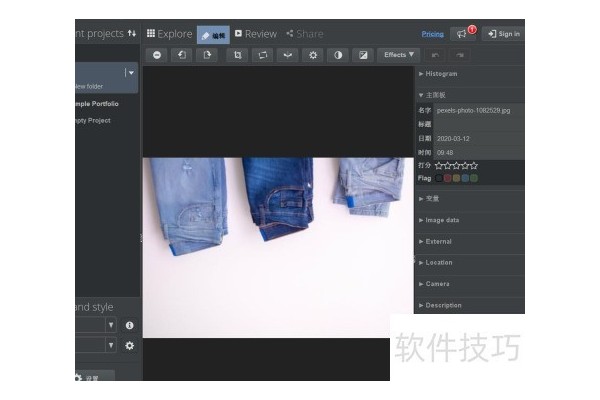Click sort arrows beside projects header
600x400 pixels.
click(x=132, y=33)
